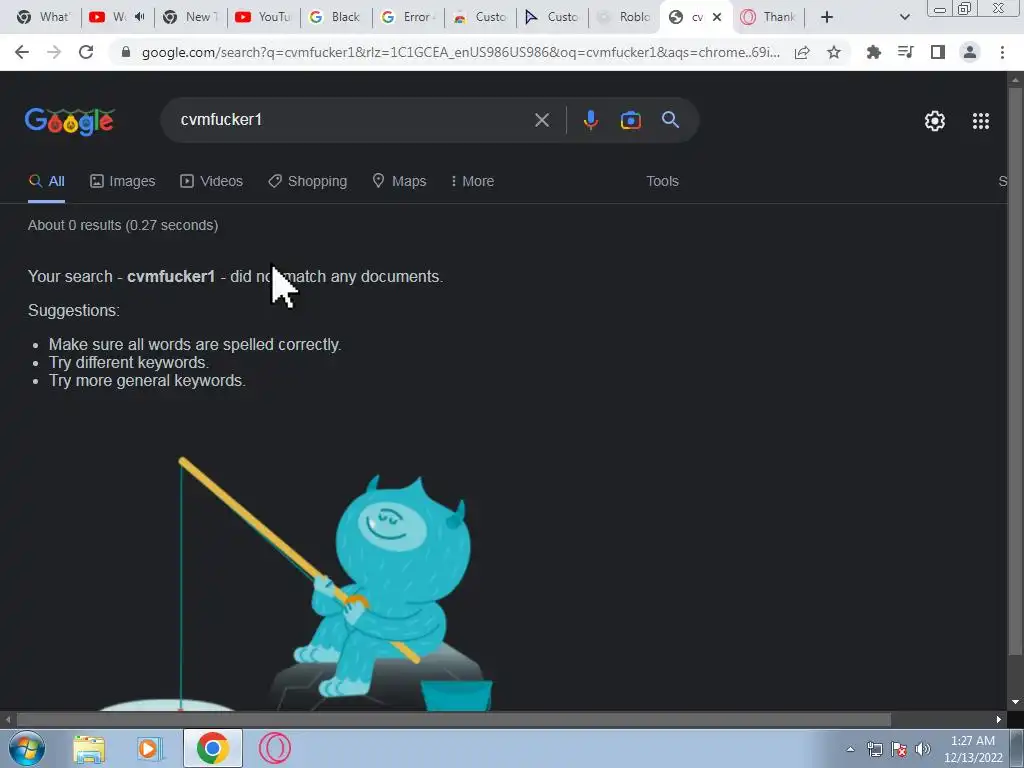Open Opera browser from taskbar
The image size is (1024, 768).
[274, 748]
